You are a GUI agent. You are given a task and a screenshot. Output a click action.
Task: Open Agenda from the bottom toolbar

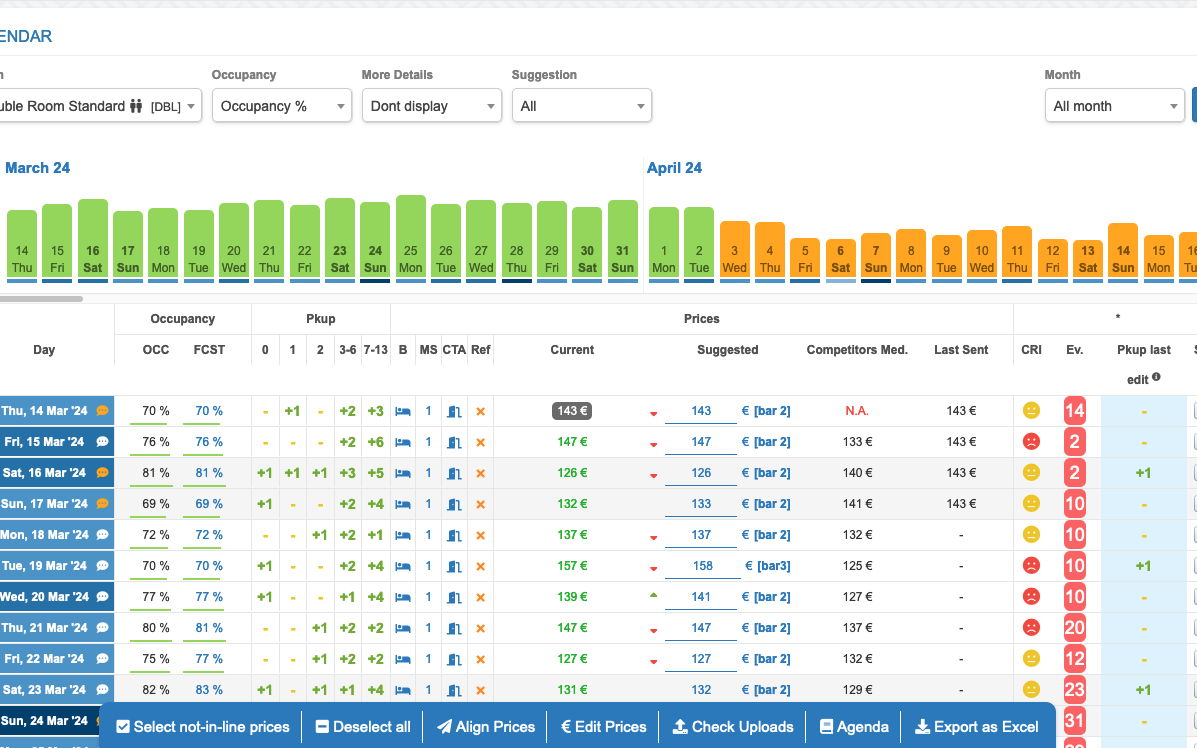pyautogui.click(x=853, y=727)
